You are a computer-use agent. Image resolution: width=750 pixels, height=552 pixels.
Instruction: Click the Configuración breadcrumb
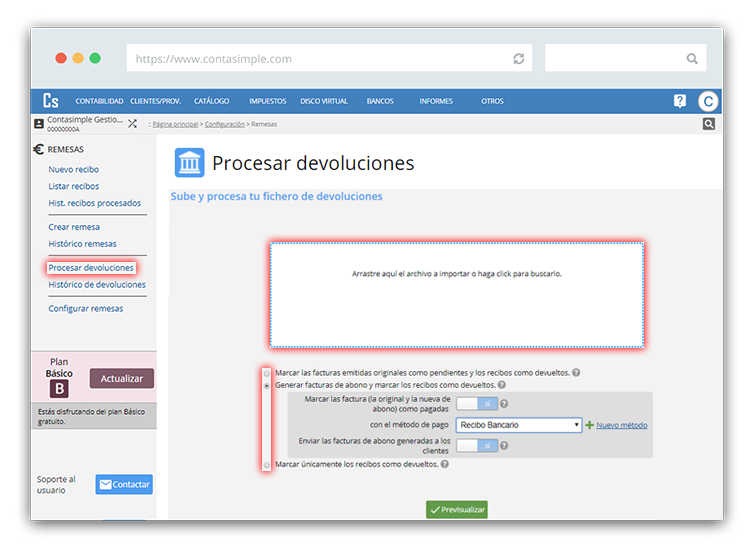point(224,124)
